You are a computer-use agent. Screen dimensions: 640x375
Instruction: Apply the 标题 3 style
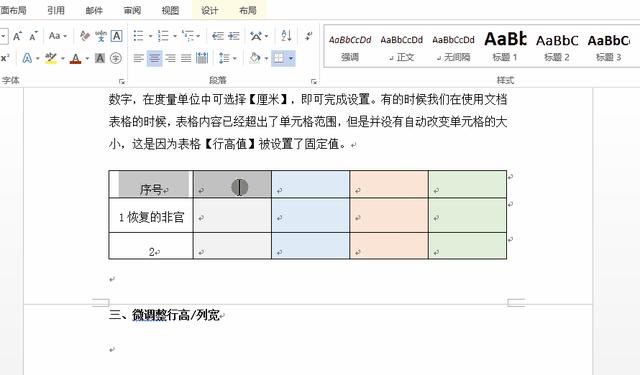pos(609,48)
